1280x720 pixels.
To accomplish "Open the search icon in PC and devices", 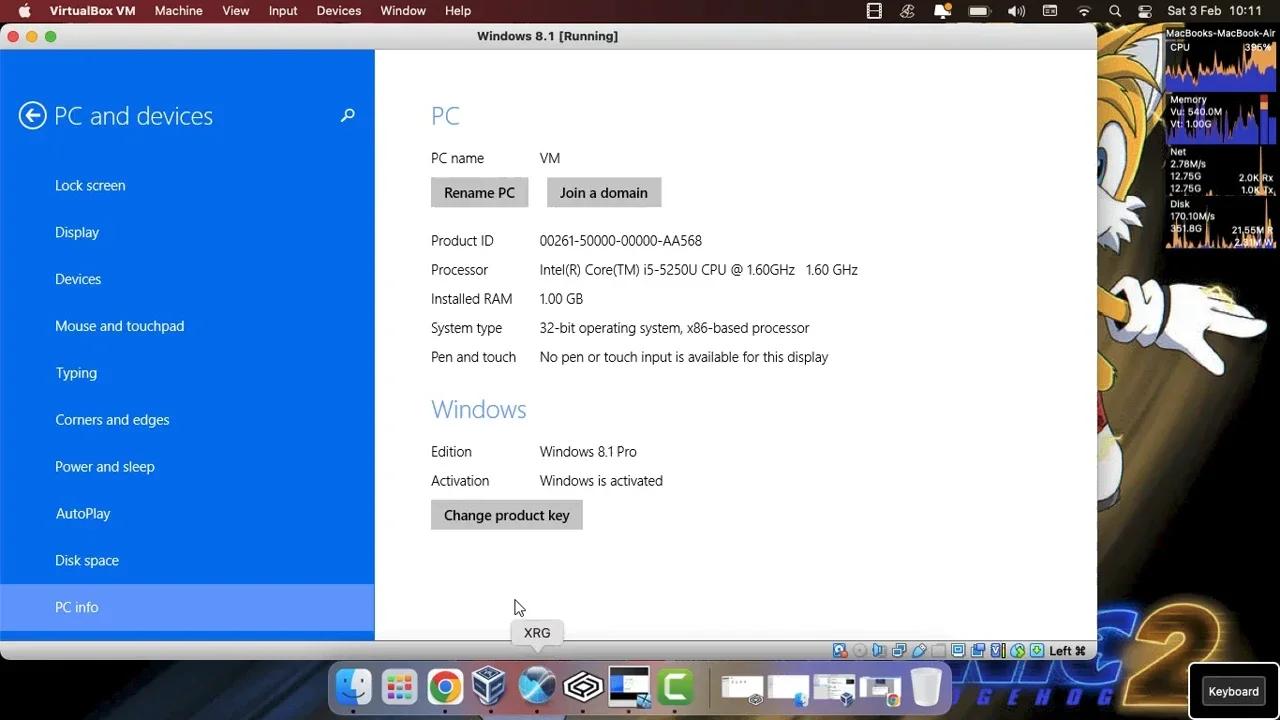I will pos(347,116).
